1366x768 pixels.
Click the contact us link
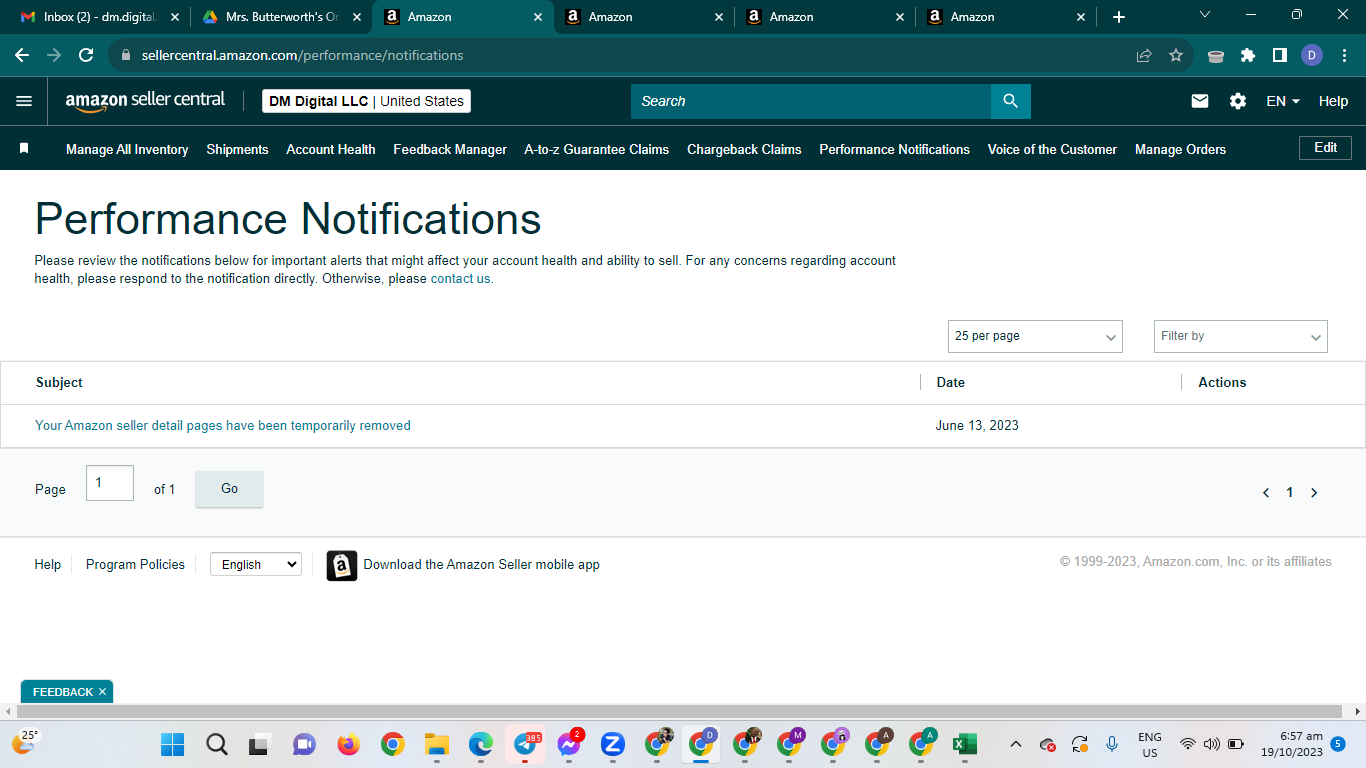(x=461, y=279)
